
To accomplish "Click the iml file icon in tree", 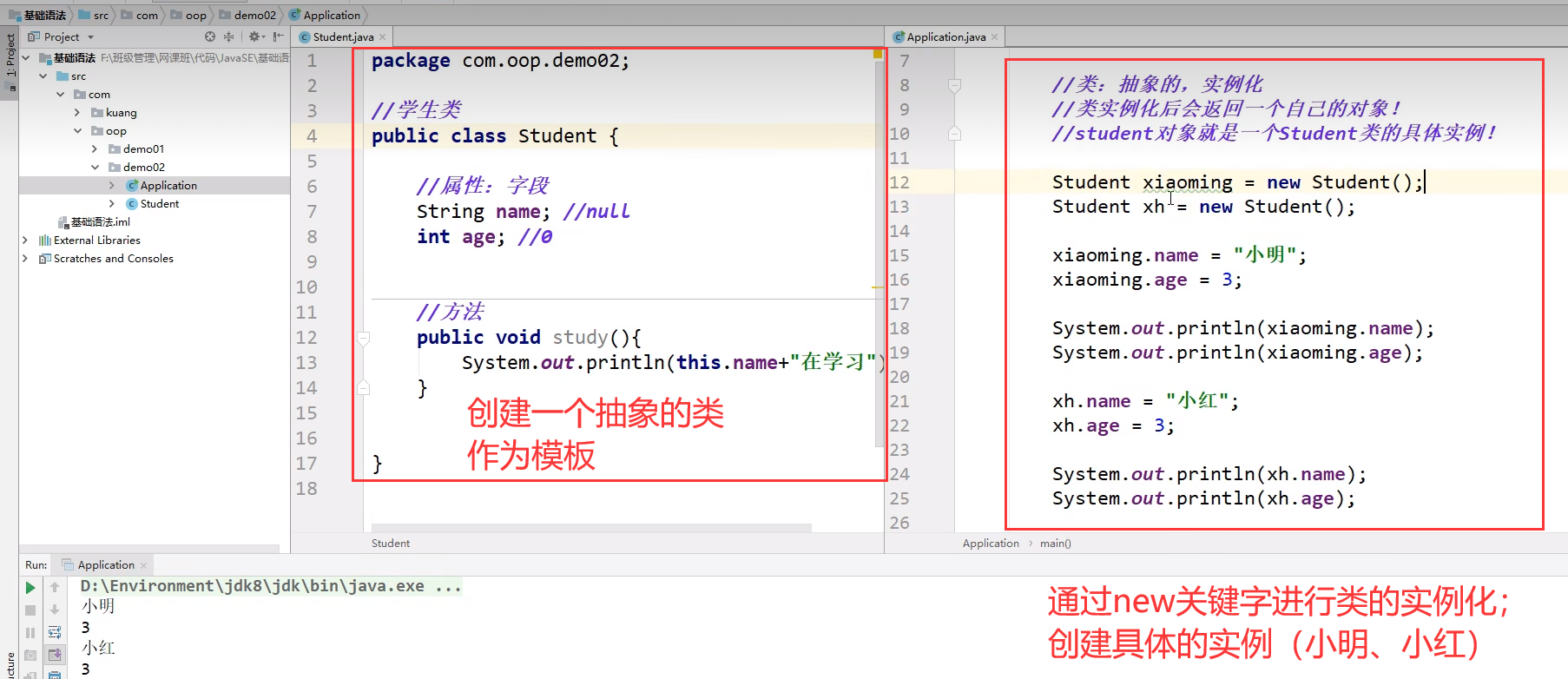I will pyautogui.click(x=63, y=222).
